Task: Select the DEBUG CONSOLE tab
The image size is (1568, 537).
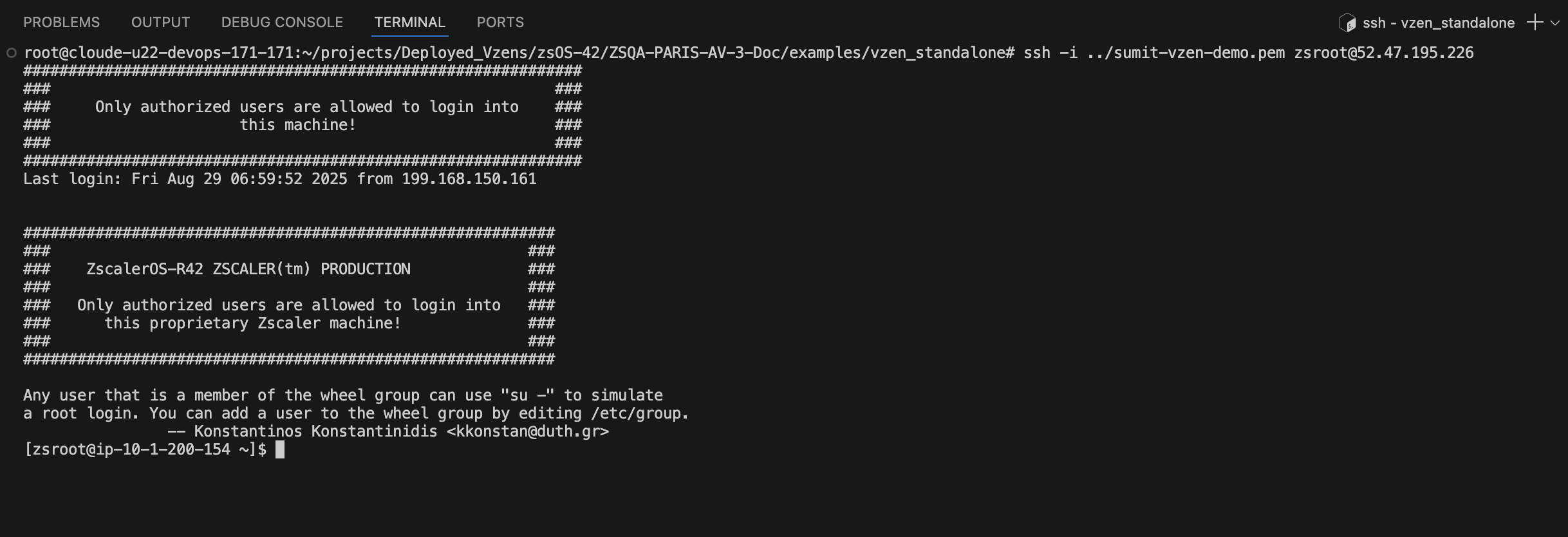Action: (x=282, y=23)
